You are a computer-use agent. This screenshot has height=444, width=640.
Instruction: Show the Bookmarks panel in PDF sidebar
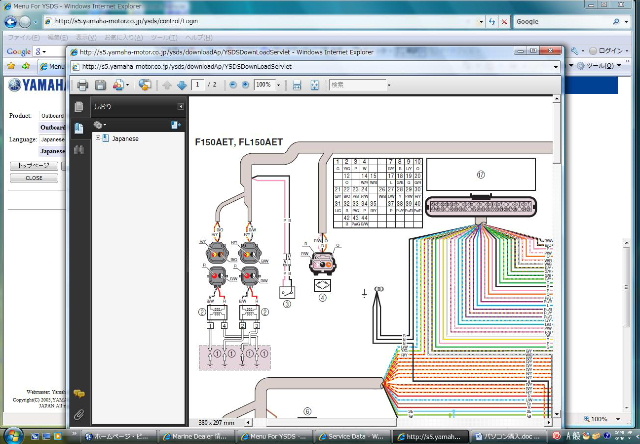pos(79,128)
